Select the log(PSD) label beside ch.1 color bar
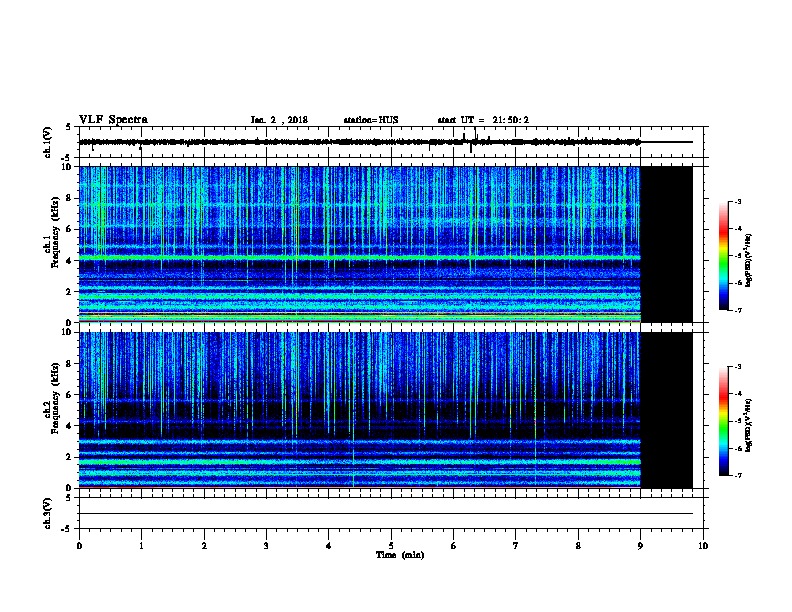The height and width of the screenshot is (612, 792). coord(749,260)
